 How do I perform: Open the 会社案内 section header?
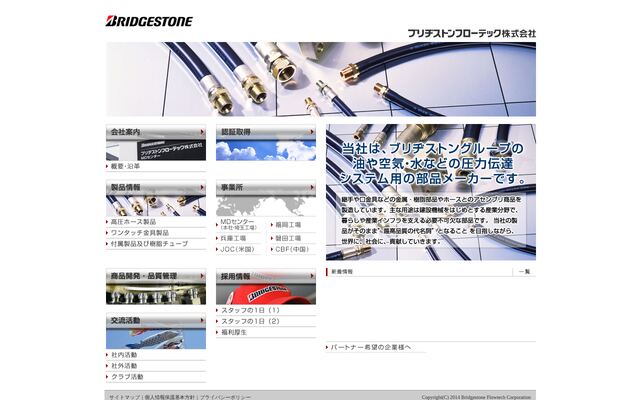156,132
